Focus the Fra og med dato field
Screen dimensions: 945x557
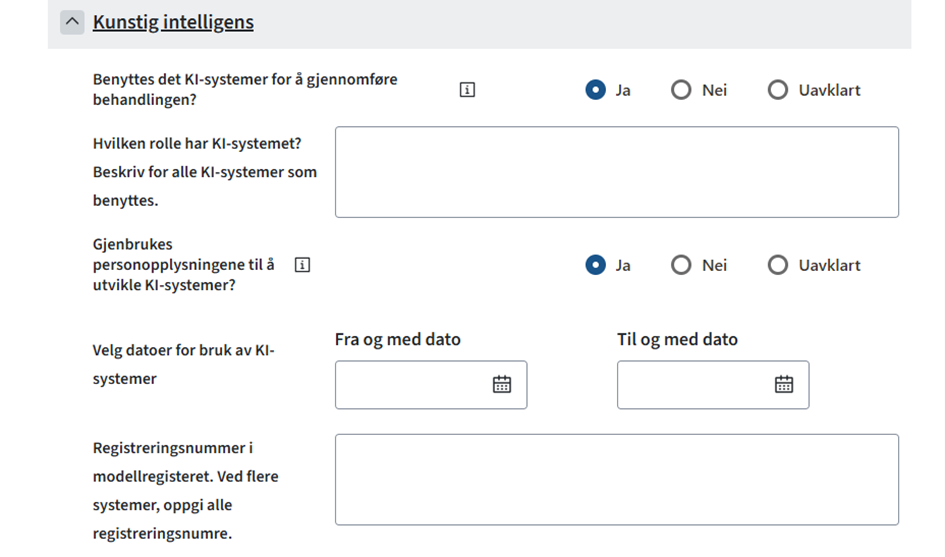pos(412,385)
